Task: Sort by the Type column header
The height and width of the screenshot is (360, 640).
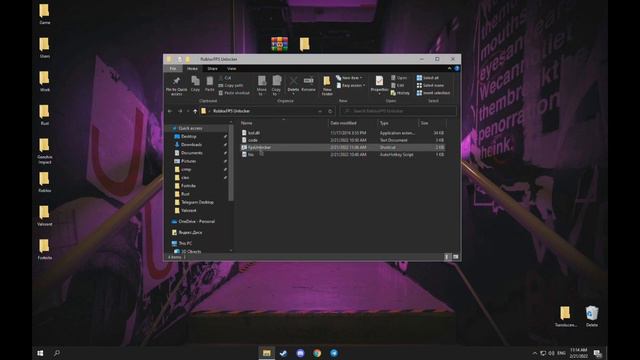Action: tap(398, 123)
